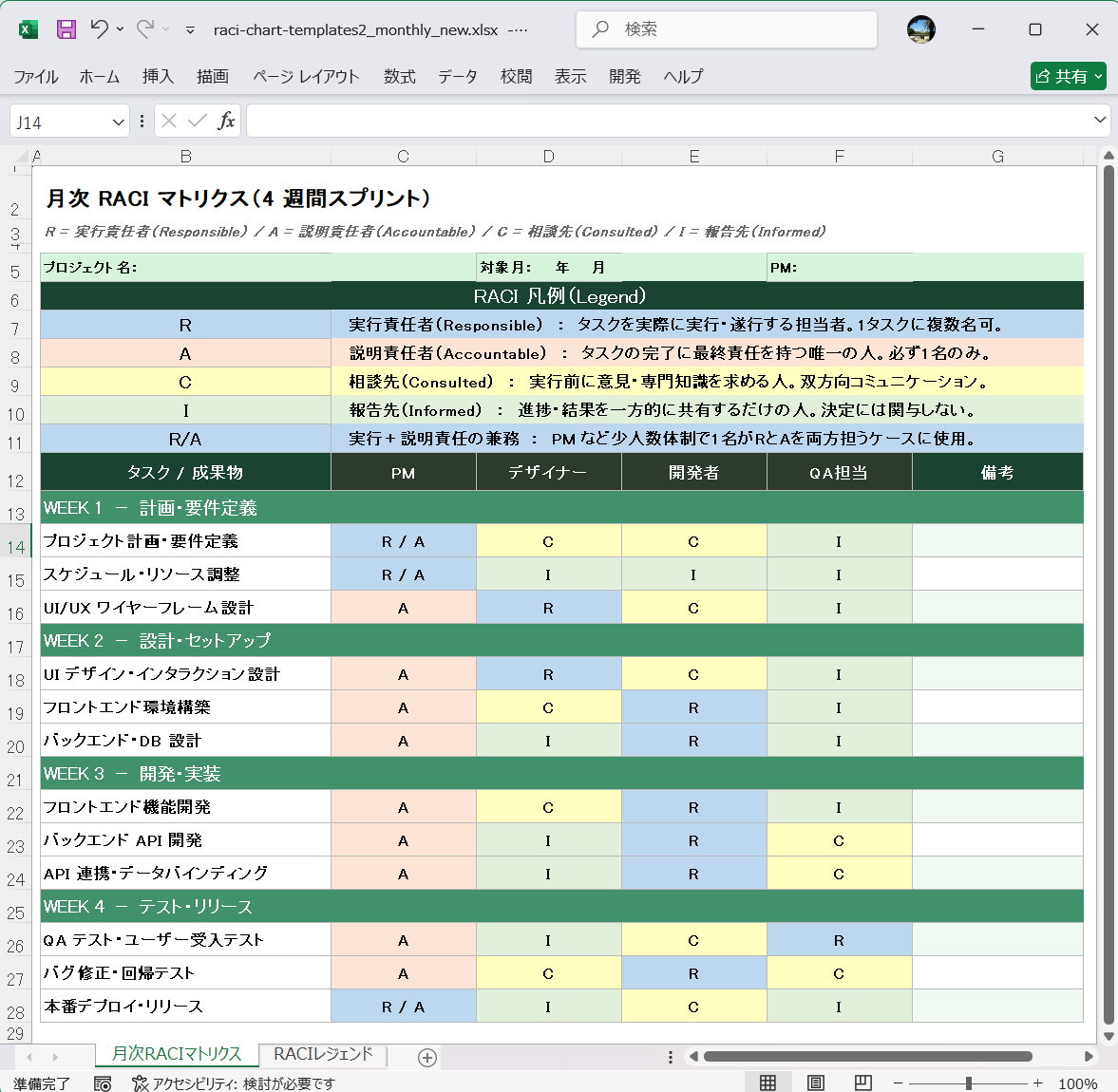Open the 開発 ribbon tab
This screenshot has width=1118, height=1092.
(x=625, y=76)
